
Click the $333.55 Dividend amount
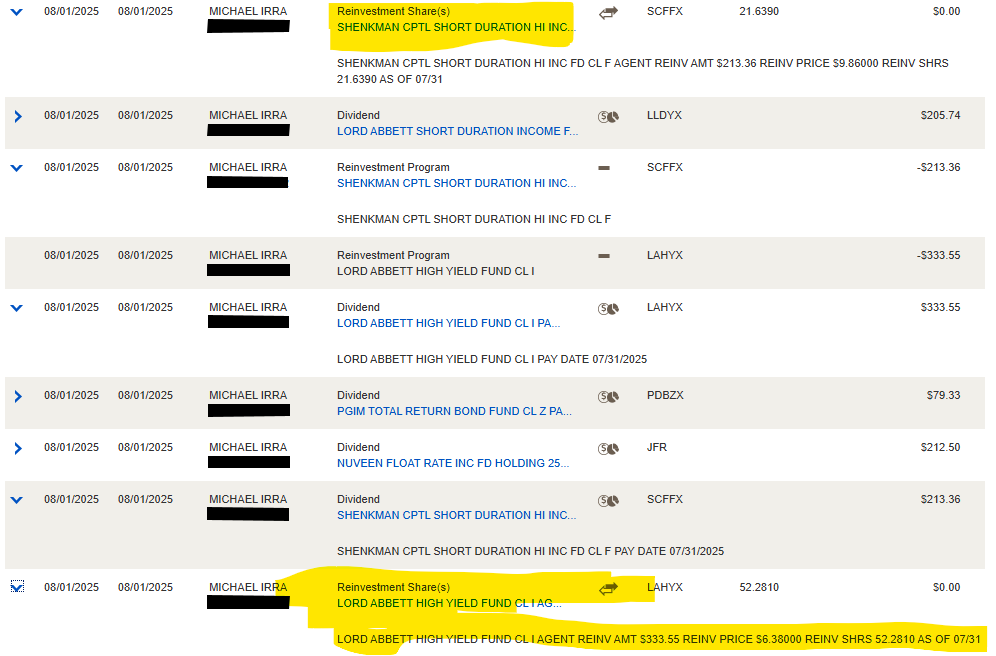[x=940, y=307]
